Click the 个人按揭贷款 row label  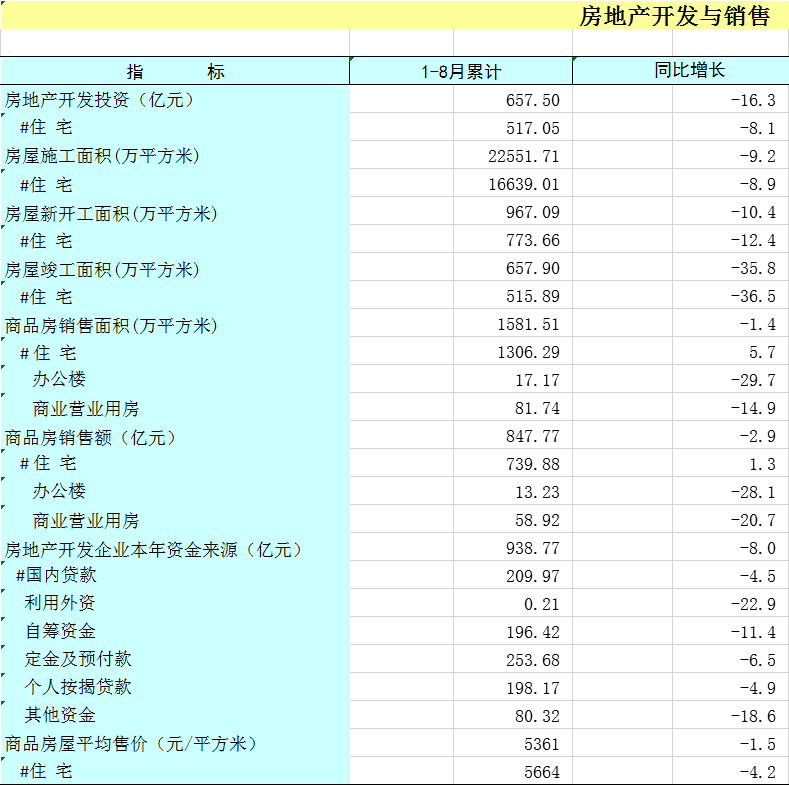(x=78, y=687)
